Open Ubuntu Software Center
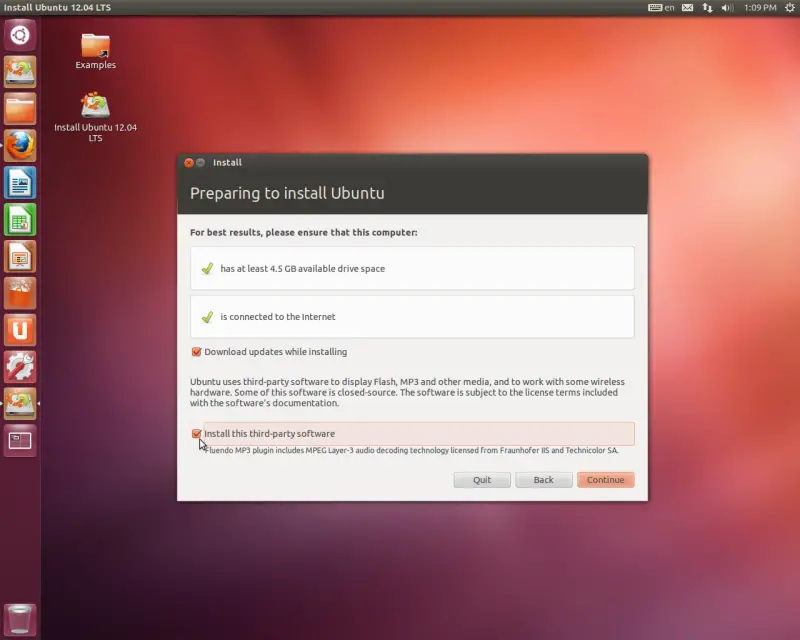 click(x=20, y=293)
